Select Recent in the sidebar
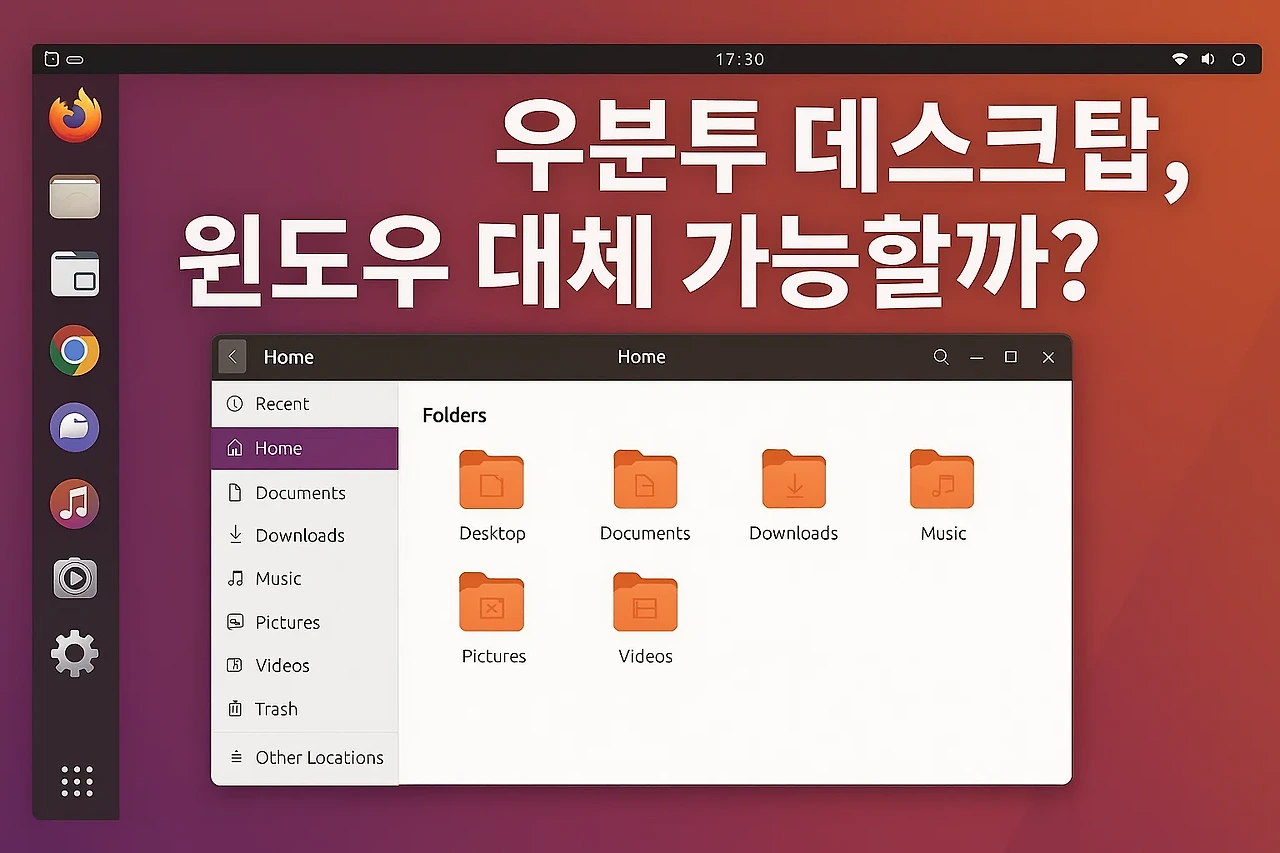1280x853 pixels. [x=305, y=404]
